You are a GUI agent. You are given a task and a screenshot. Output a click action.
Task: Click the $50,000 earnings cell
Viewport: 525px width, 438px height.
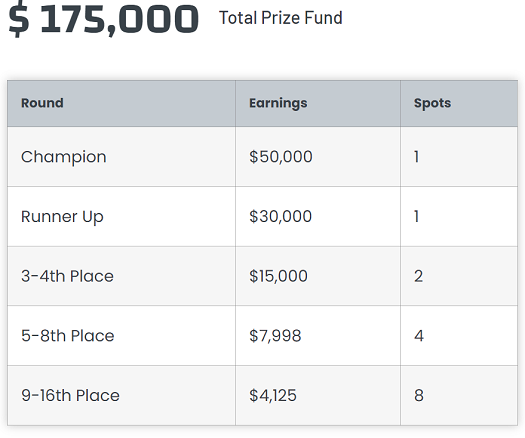318,157
